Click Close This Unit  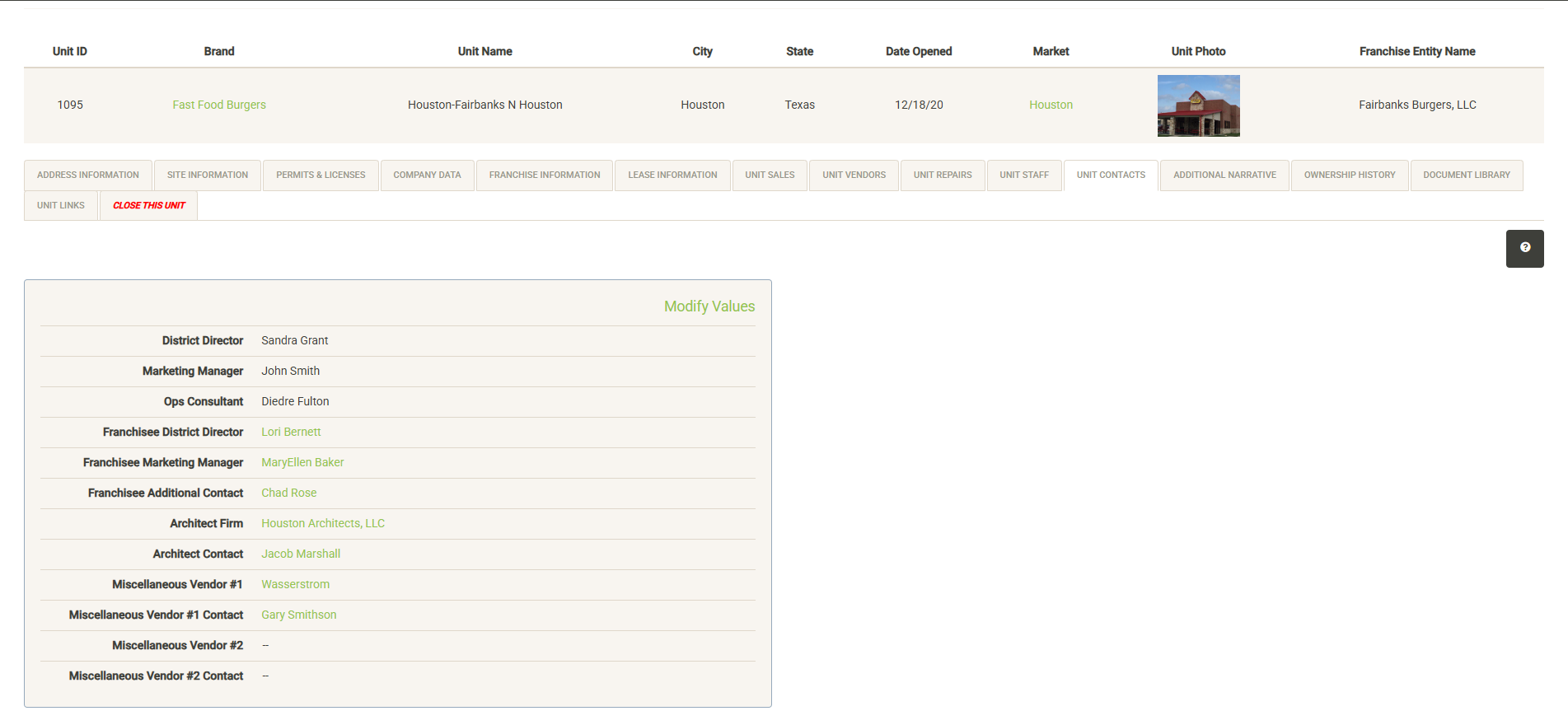click(x=149, y=206)
